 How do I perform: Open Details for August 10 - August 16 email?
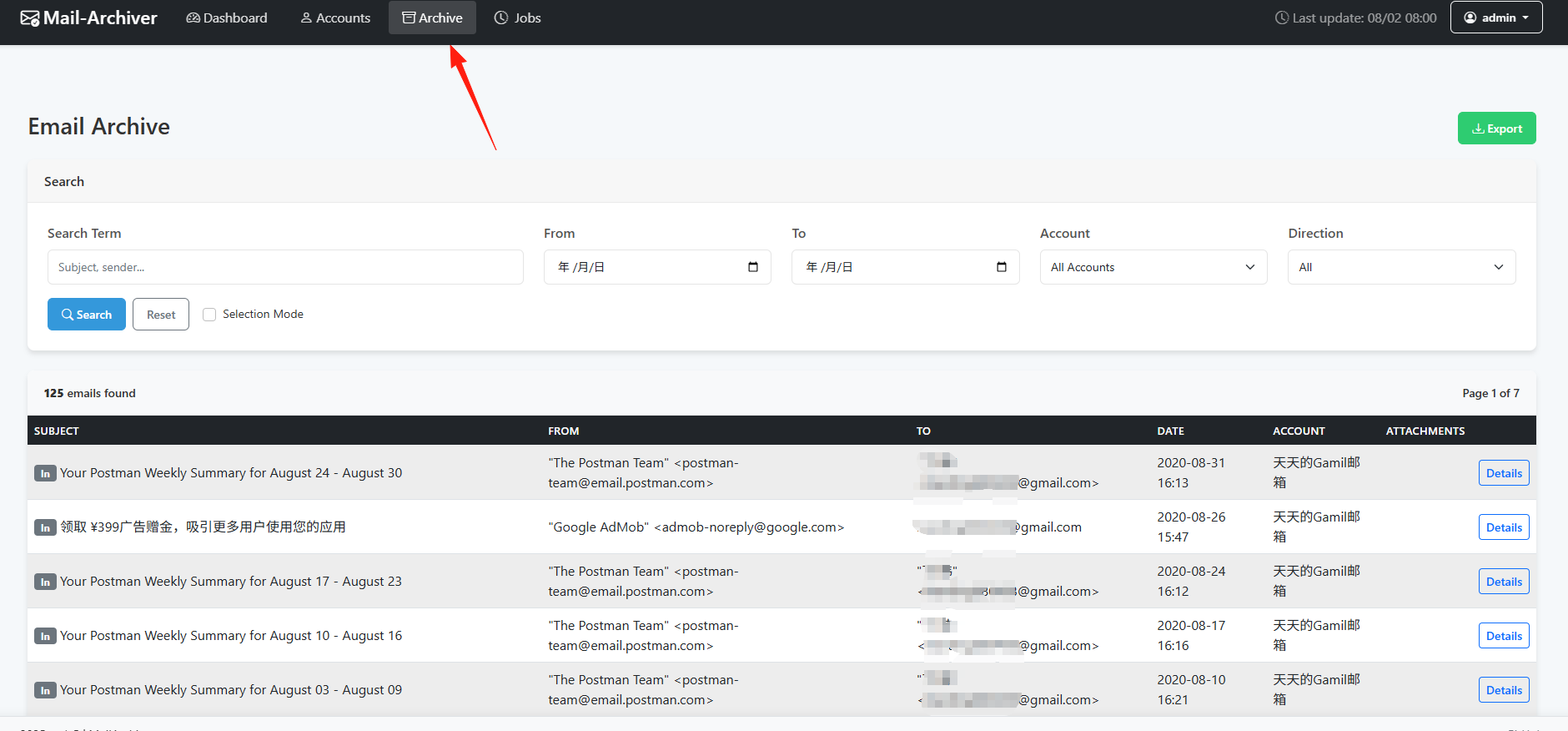[1504, 636]
